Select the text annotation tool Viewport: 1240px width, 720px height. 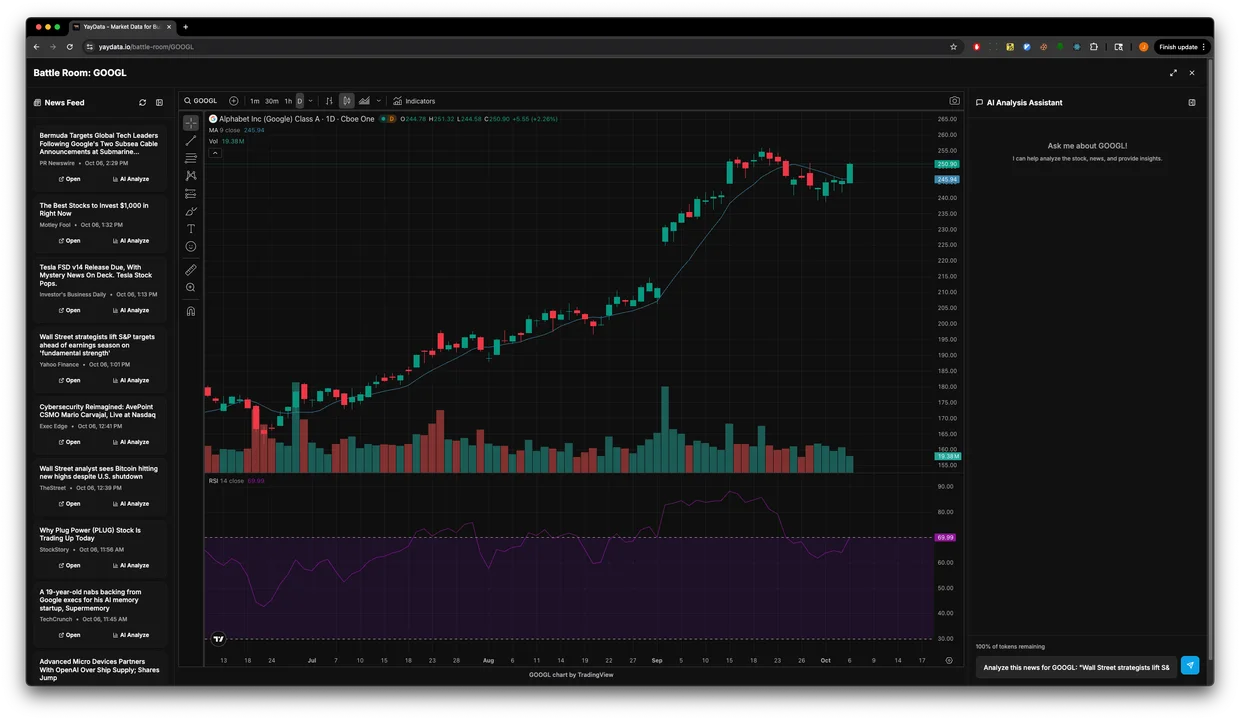tap(191, 229)
